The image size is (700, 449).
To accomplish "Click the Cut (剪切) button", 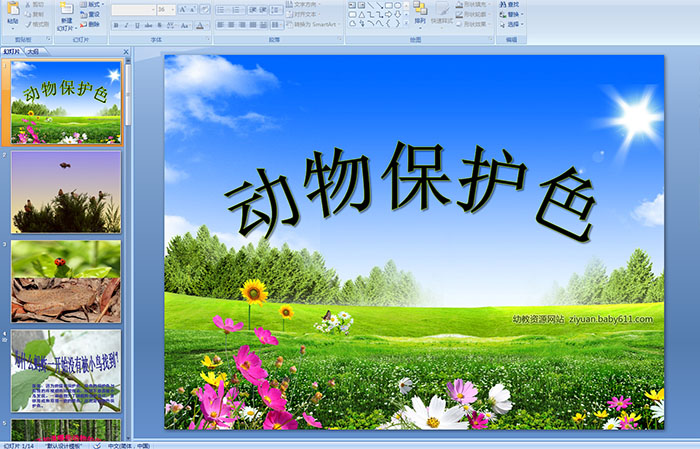I will 35,4.
